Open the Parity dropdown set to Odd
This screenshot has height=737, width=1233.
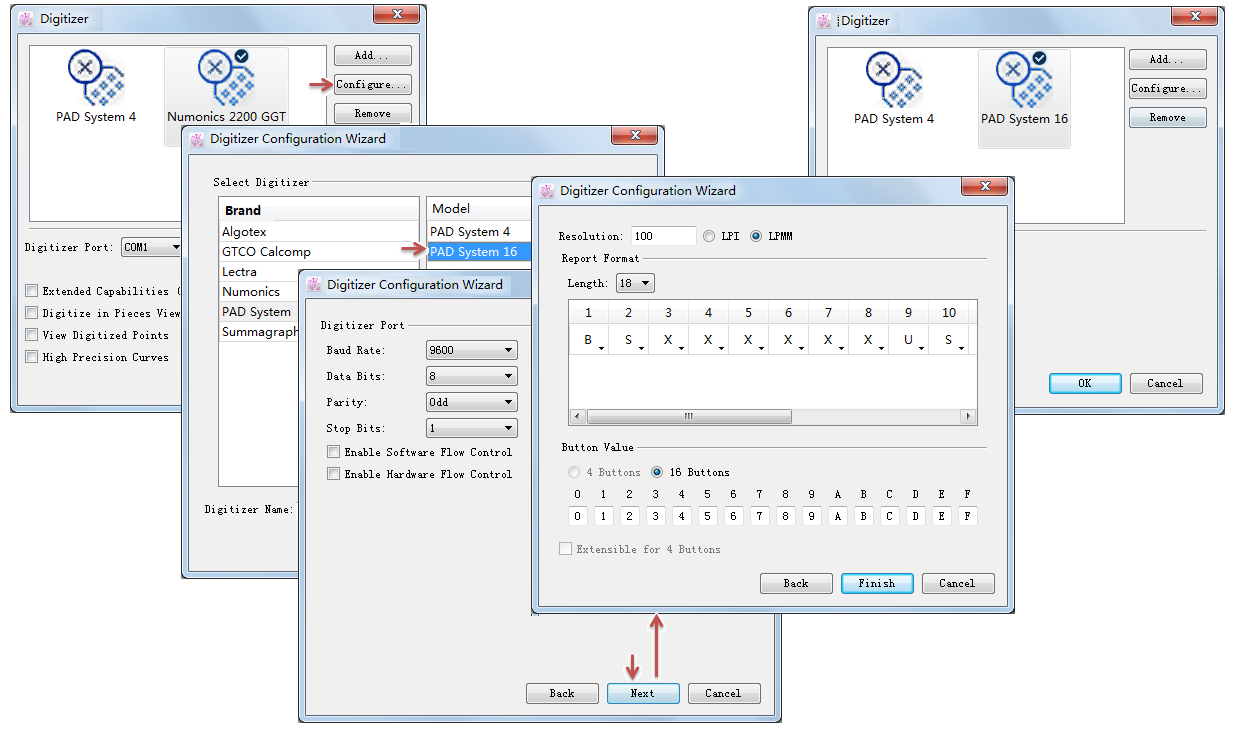[x=470, y=403]
